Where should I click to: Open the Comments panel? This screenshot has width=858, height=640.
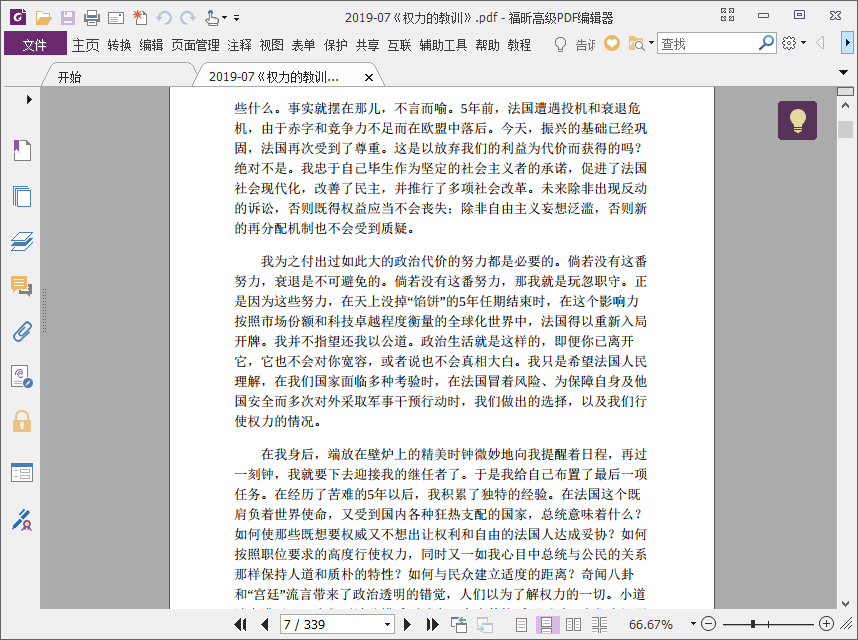click(22, 286)
